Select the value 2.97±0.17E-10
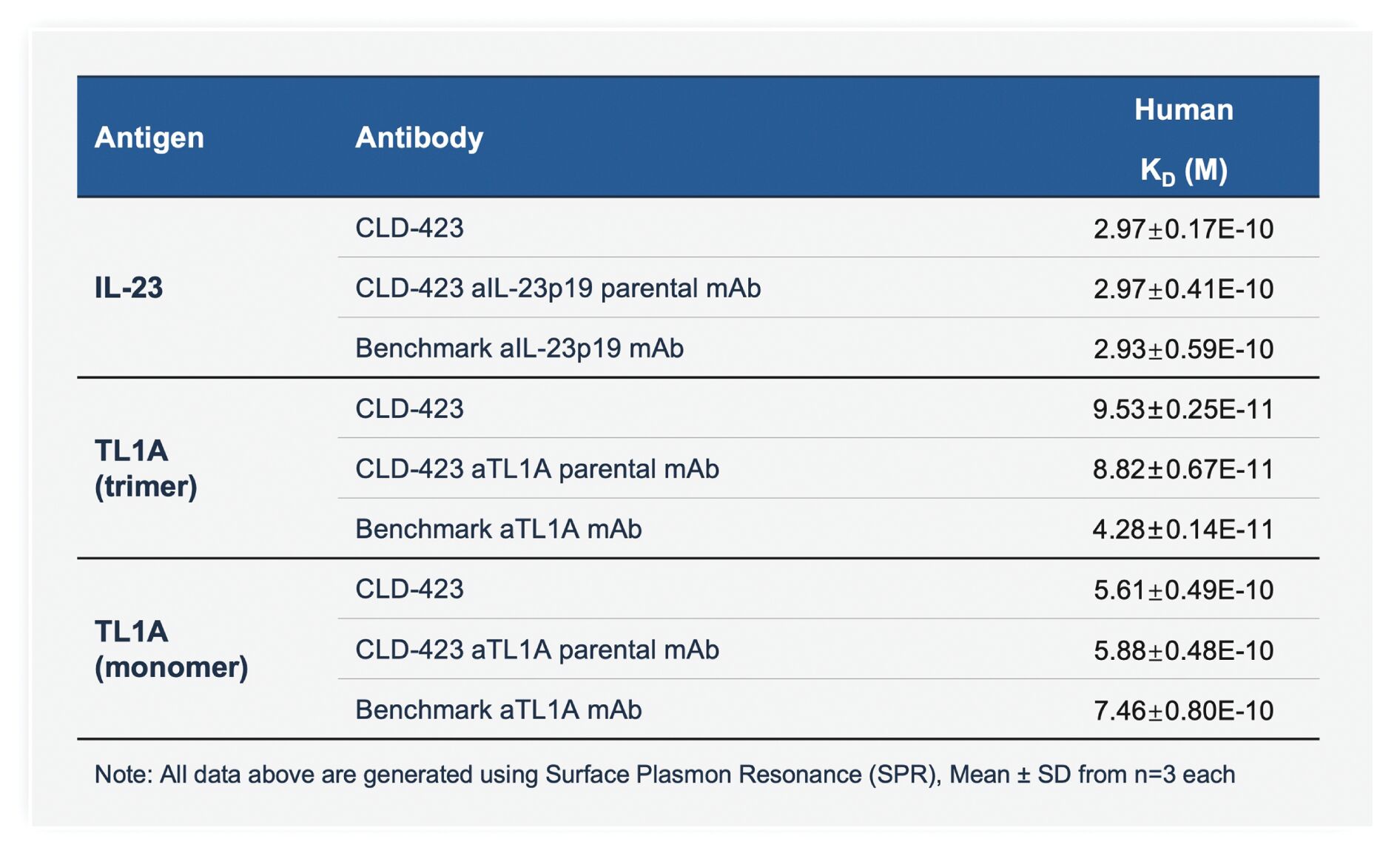Screen dimensions: 1400x853 click(1183, 229)
